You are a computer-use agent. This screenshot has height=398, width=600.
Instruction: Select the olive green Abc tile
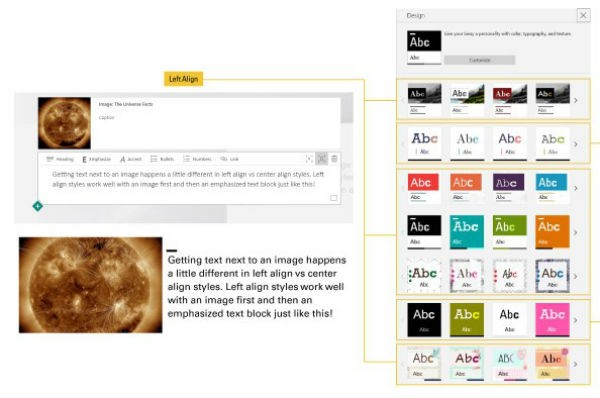[467, 320]
